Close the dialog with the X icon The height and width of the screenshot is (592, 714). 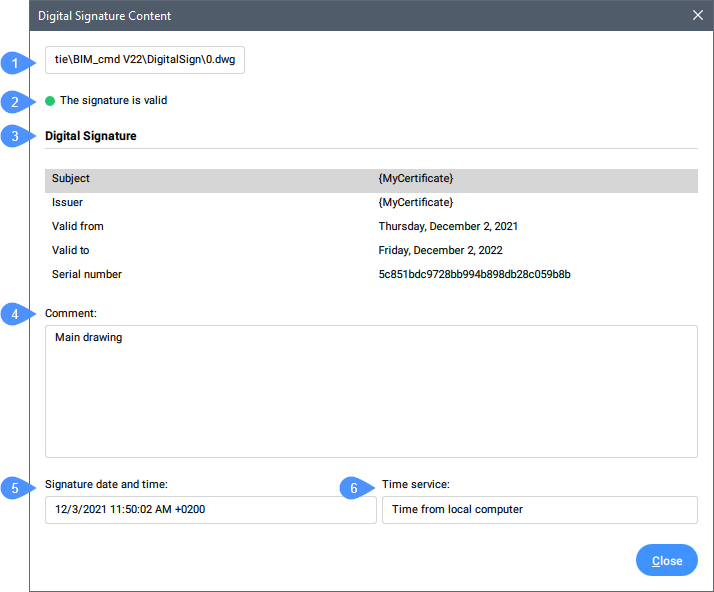[x=698, y=15]
